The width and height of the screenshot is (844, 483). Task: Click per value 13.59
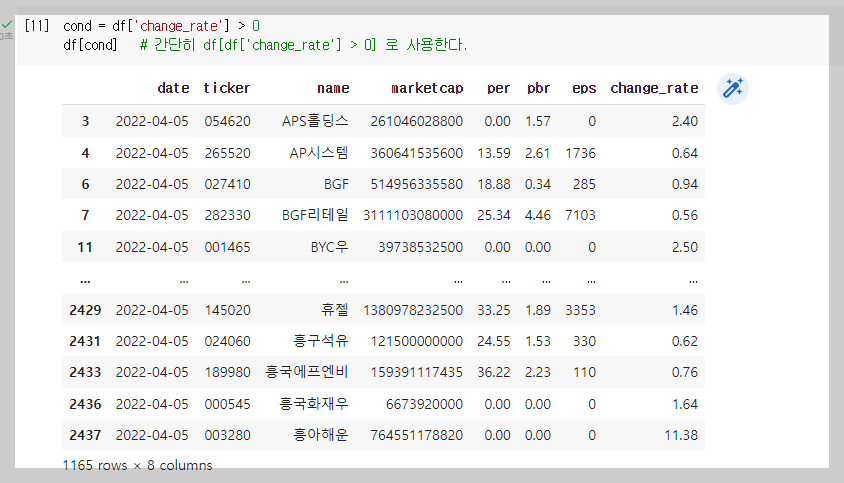tap(494, 153)
